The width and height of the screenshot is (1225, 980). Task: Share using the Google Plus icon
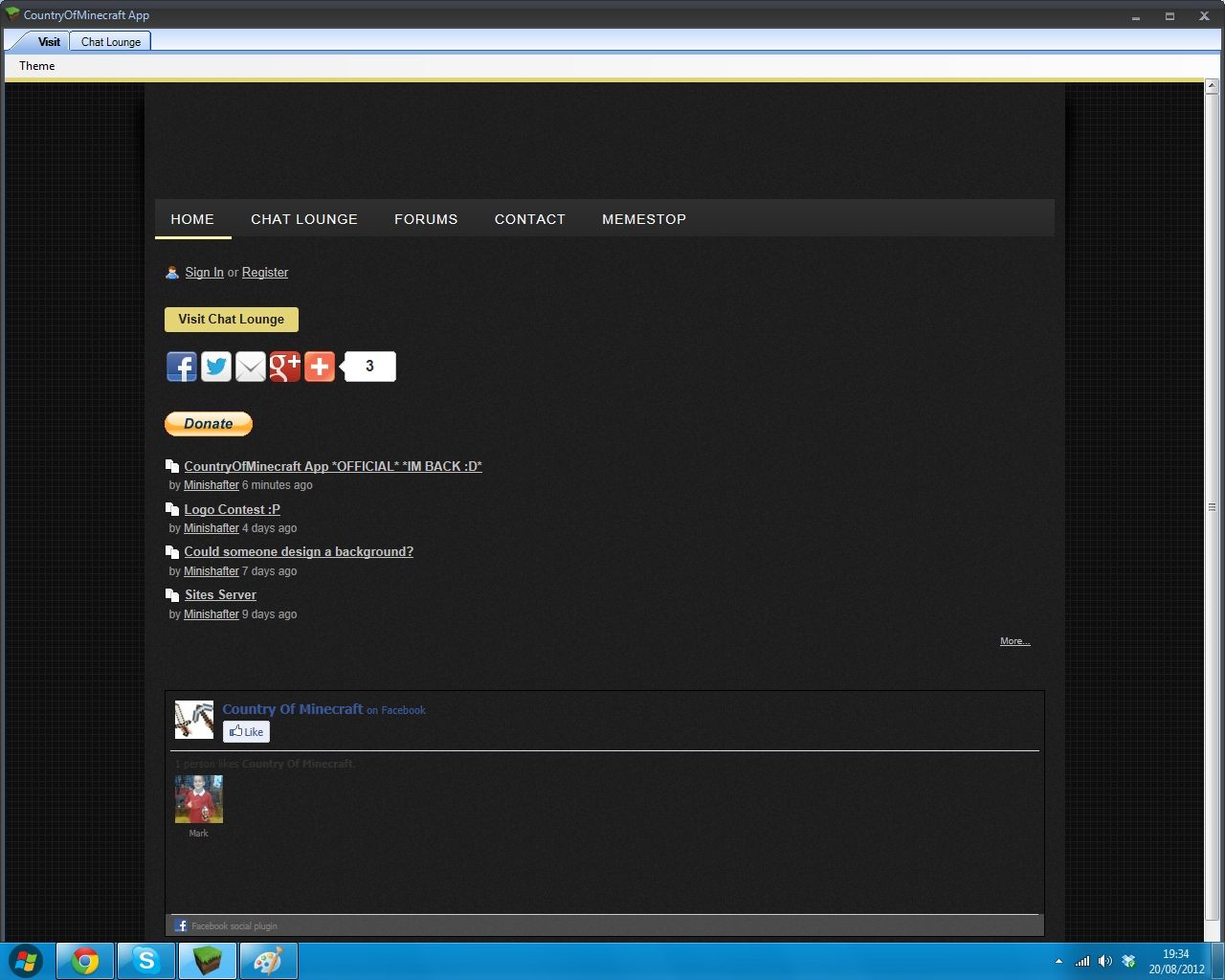tap(285, 367)
